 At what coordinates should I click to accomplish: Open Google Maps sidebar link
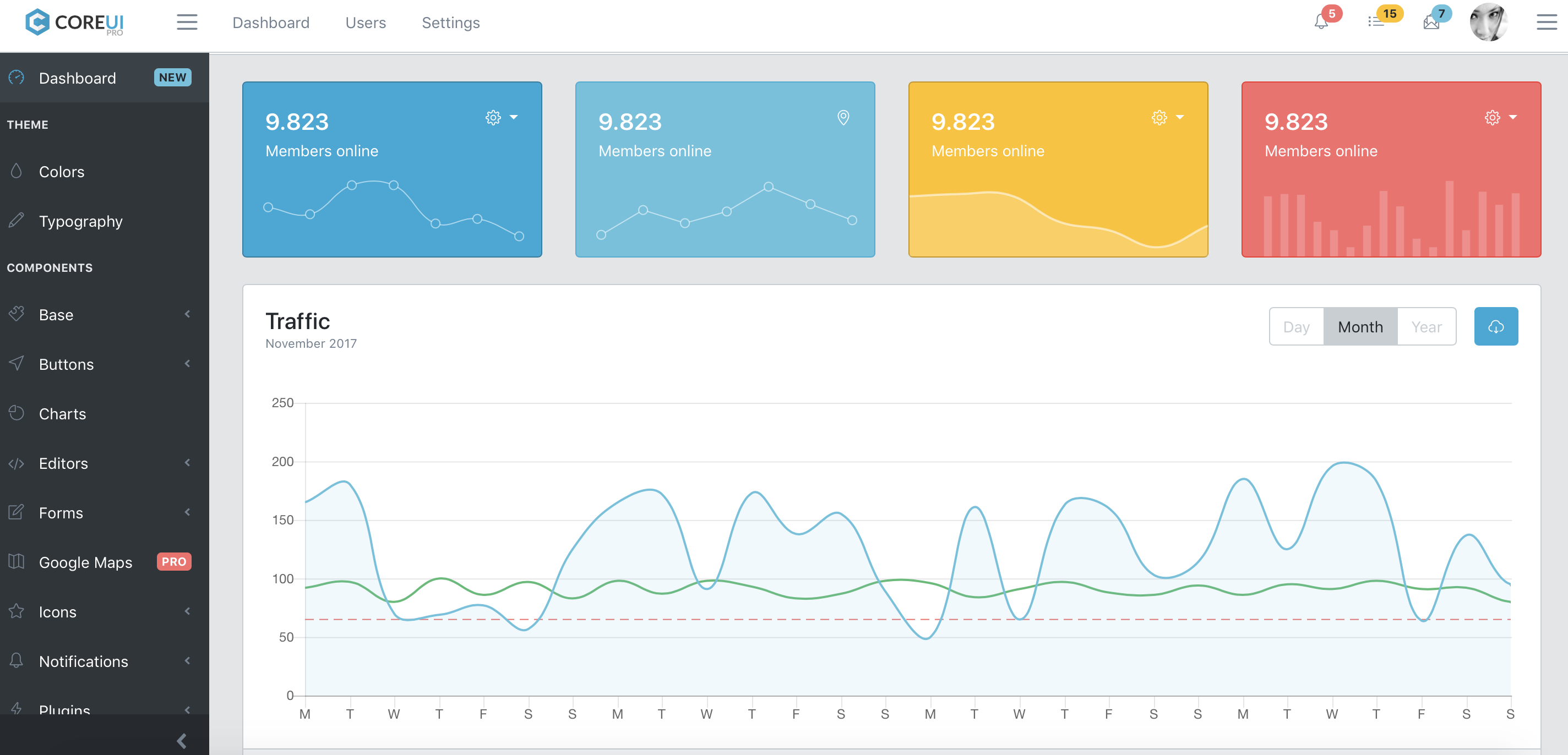pos(85,562)
